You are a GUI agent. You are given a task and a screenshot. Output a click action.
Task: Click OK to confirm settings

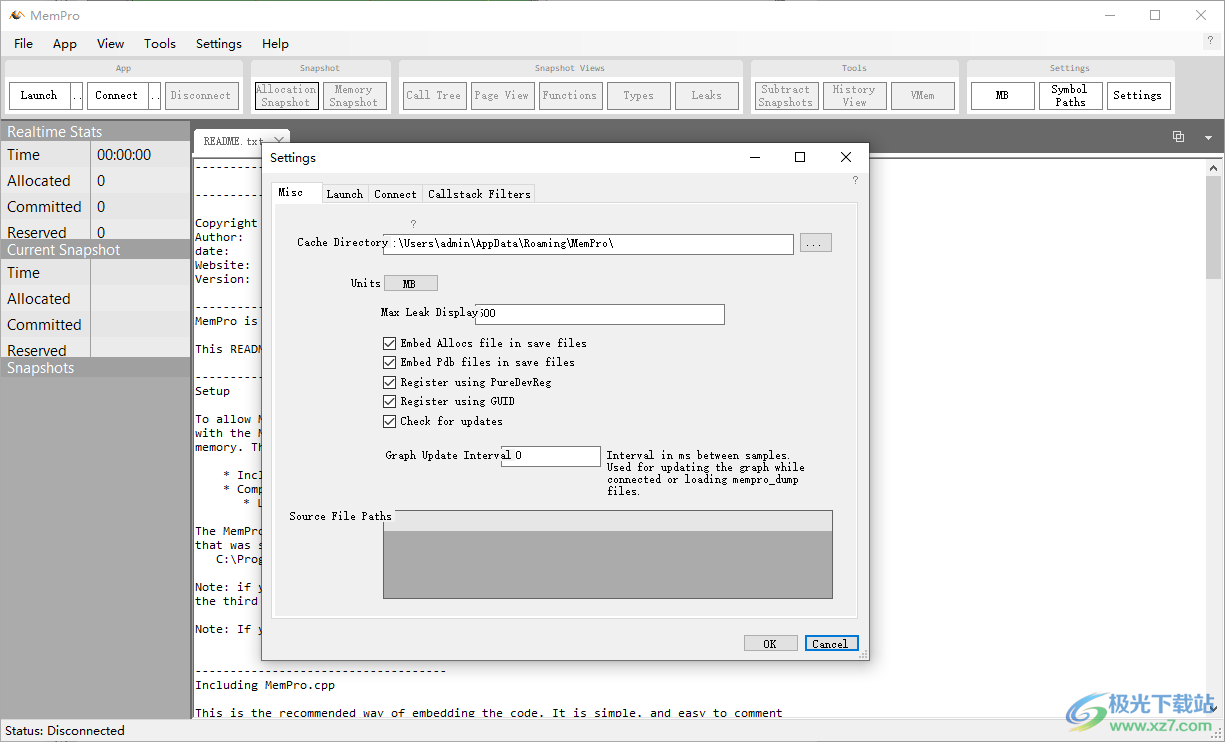[770, 644]
